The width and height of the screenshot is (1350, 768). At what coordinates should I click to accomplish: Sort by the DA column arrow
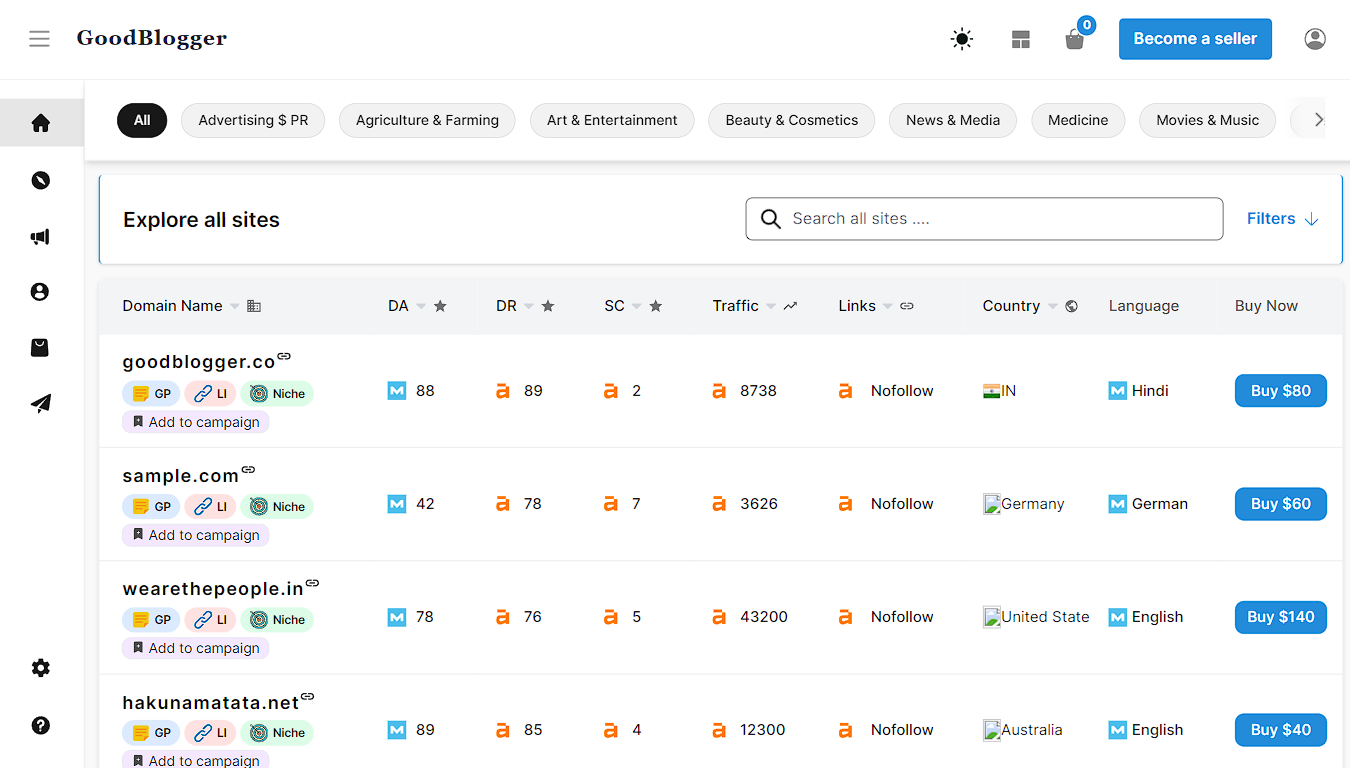421,306
